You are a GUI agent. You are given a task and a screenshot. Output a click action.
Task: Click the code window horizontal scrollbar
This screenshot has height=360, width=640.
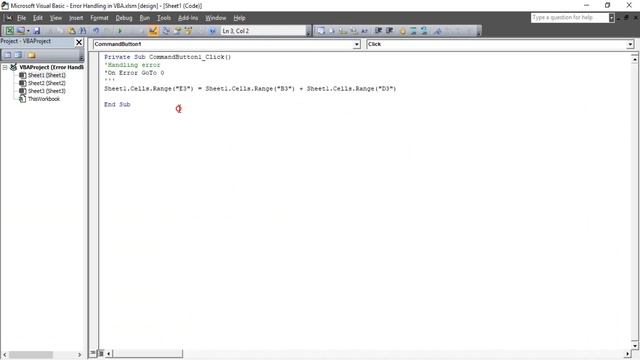[x=368, y=353]
